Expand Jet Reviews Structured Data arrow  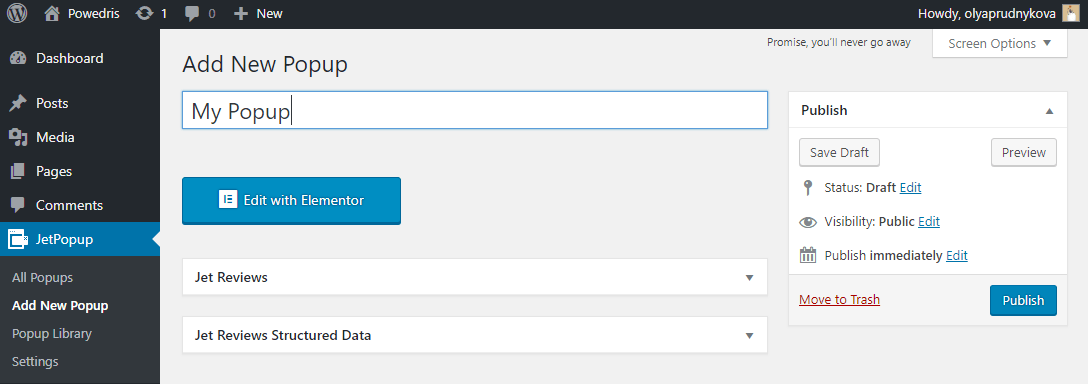[749, 336]
